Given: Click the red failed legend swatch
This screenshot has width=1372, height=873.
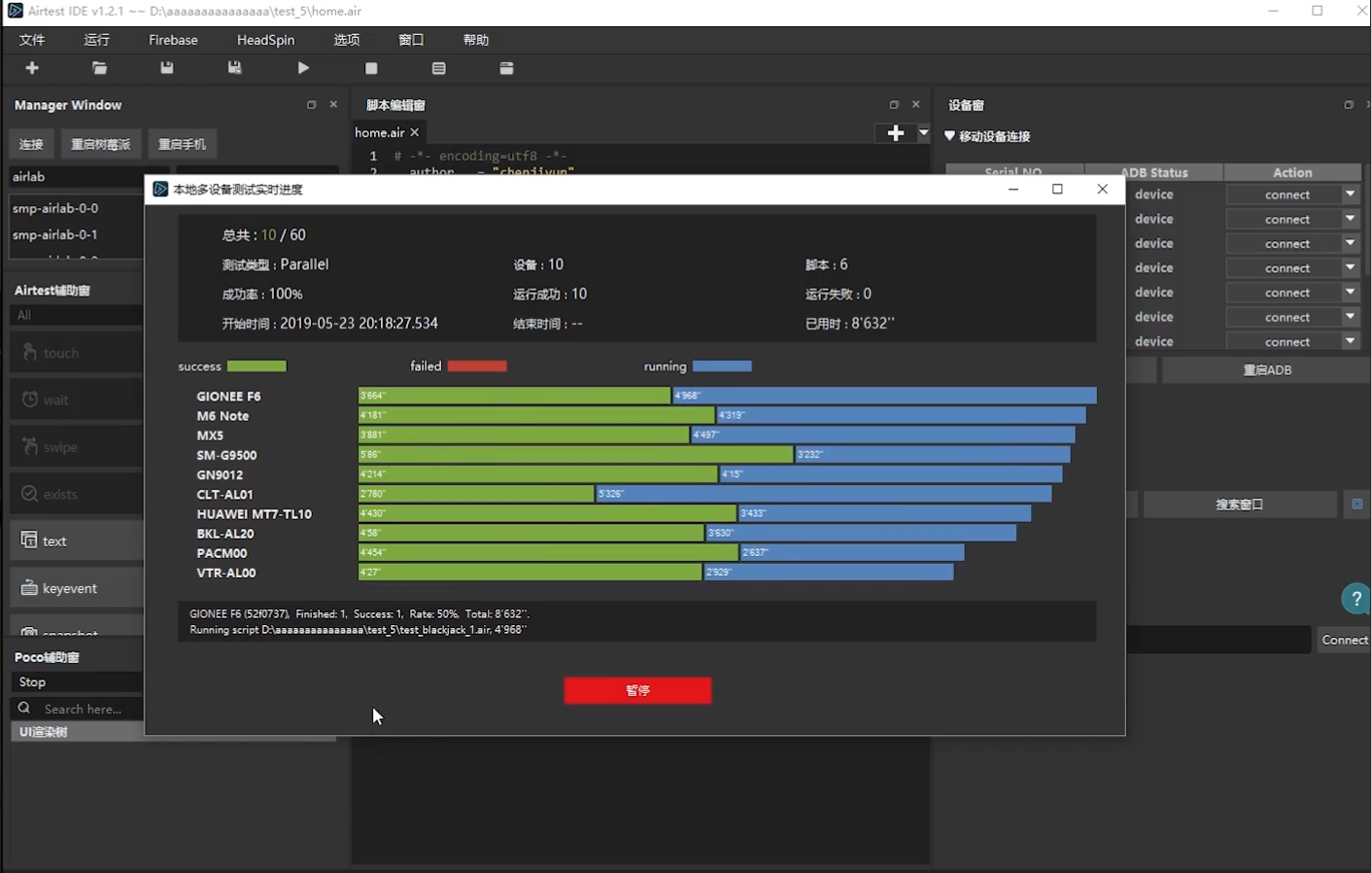Looking at the screenshot, I should tap(477, 367).
